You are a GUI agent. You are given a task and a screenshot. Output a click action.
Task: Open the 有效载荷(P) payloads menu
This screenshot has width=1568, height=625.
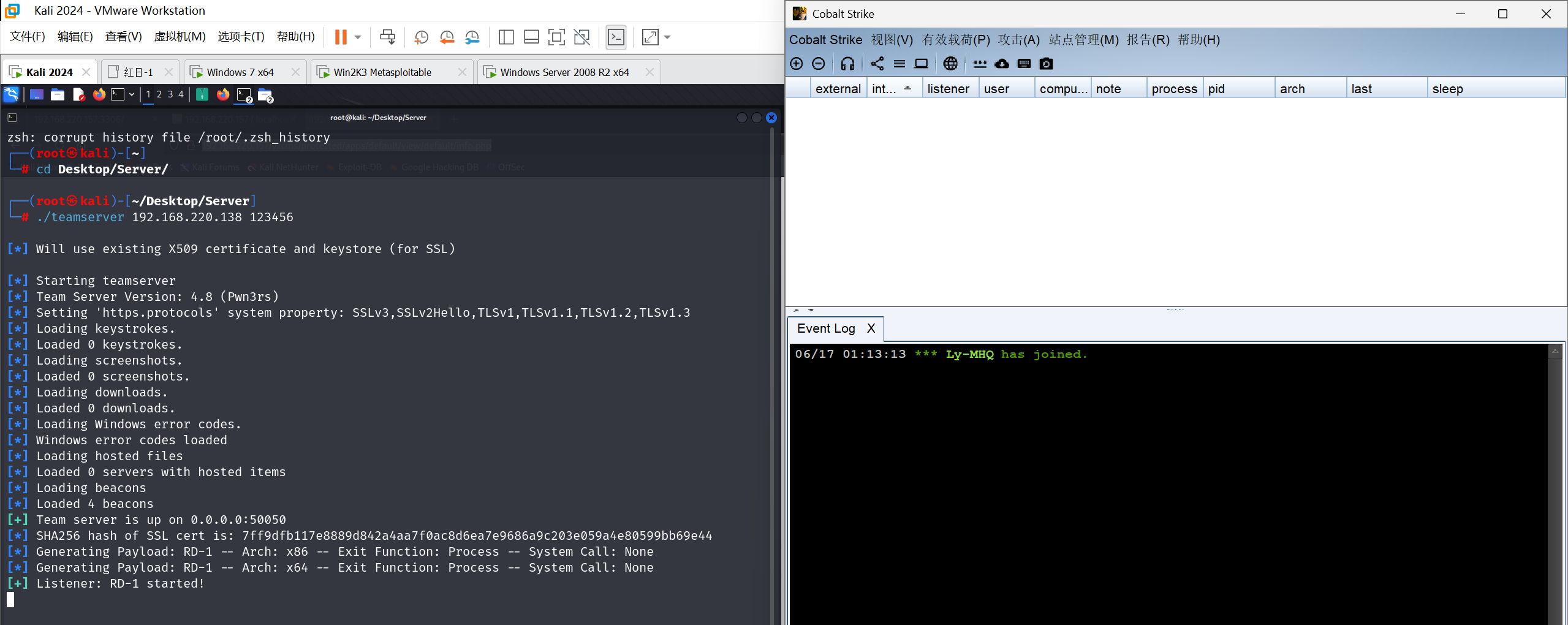click(956, 40)
